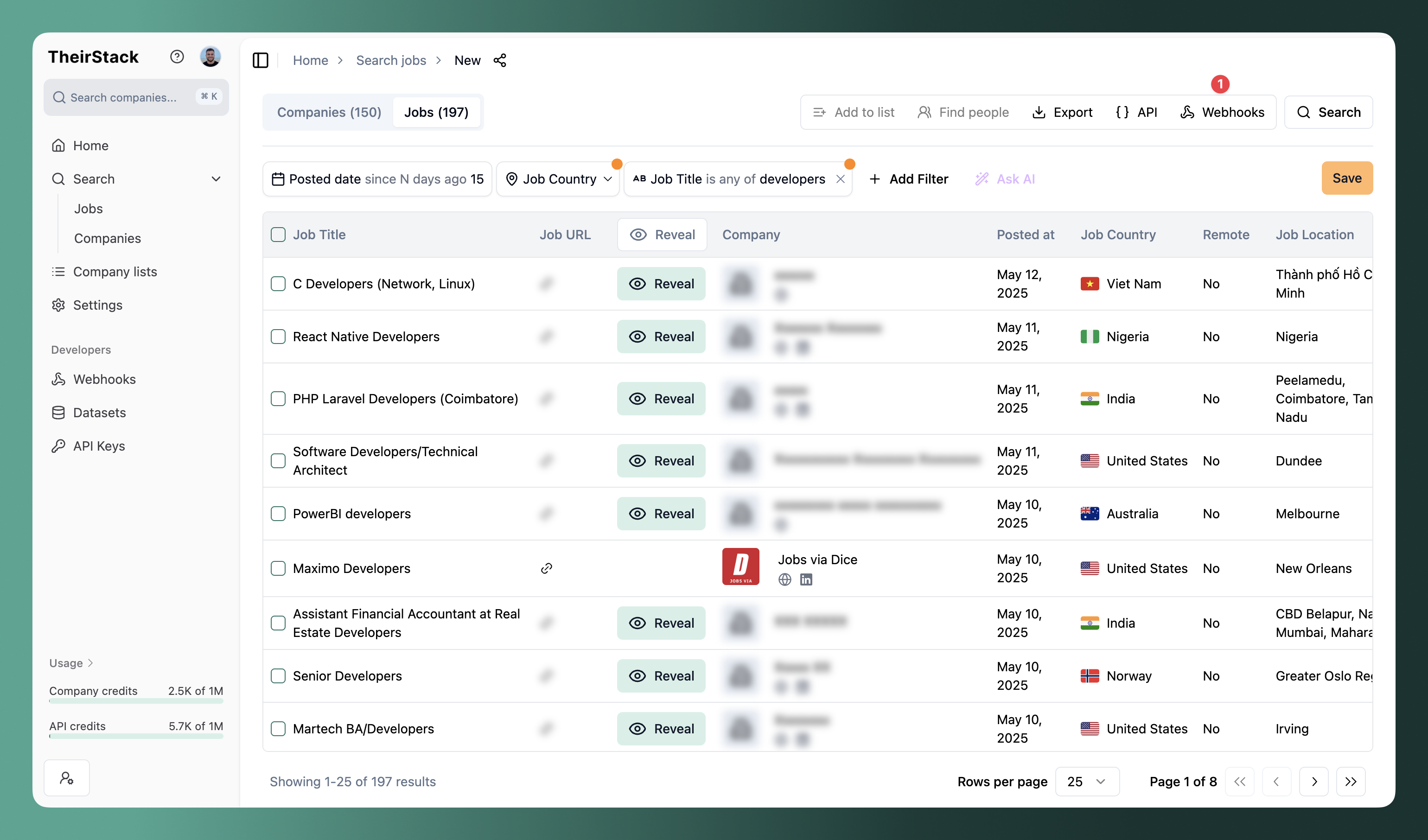Screen dimensions: 1428x840
Task: Open Jobs via Dice LinkedIn icon
Action: 806,579
